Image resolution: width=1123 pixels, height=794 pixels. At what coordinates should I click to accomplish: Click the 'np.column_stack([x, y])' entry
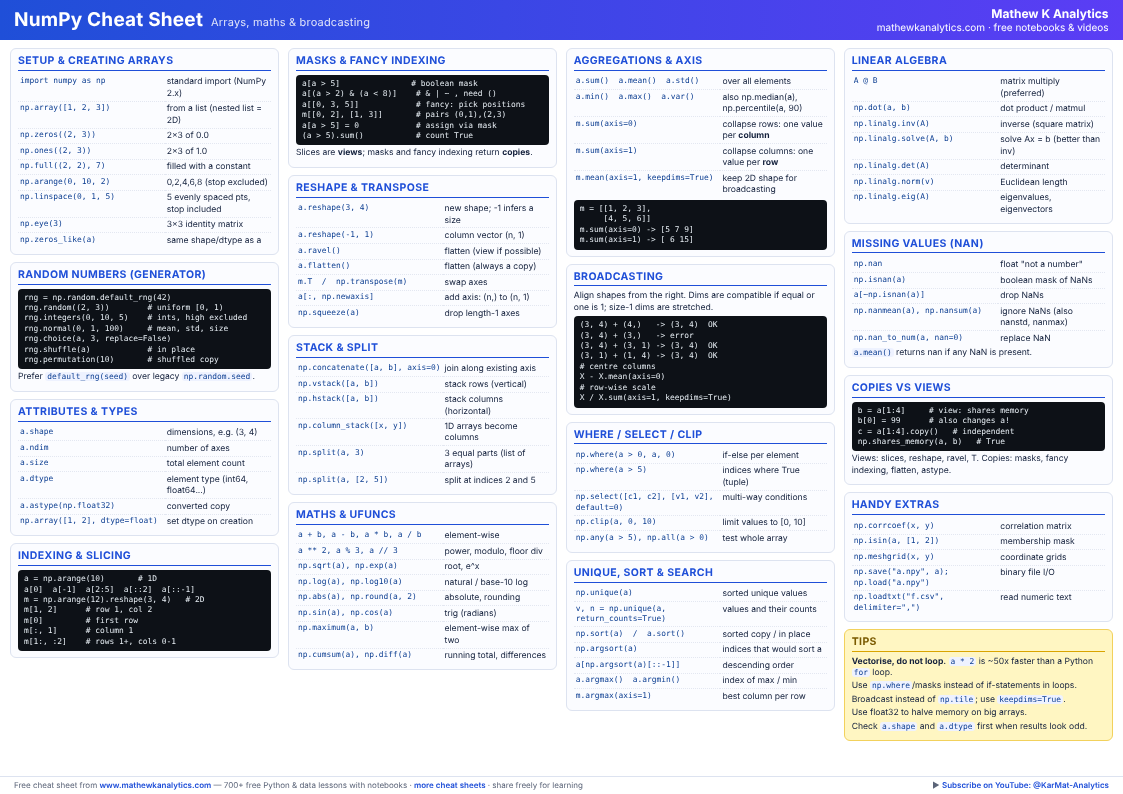tap(352, 425)
